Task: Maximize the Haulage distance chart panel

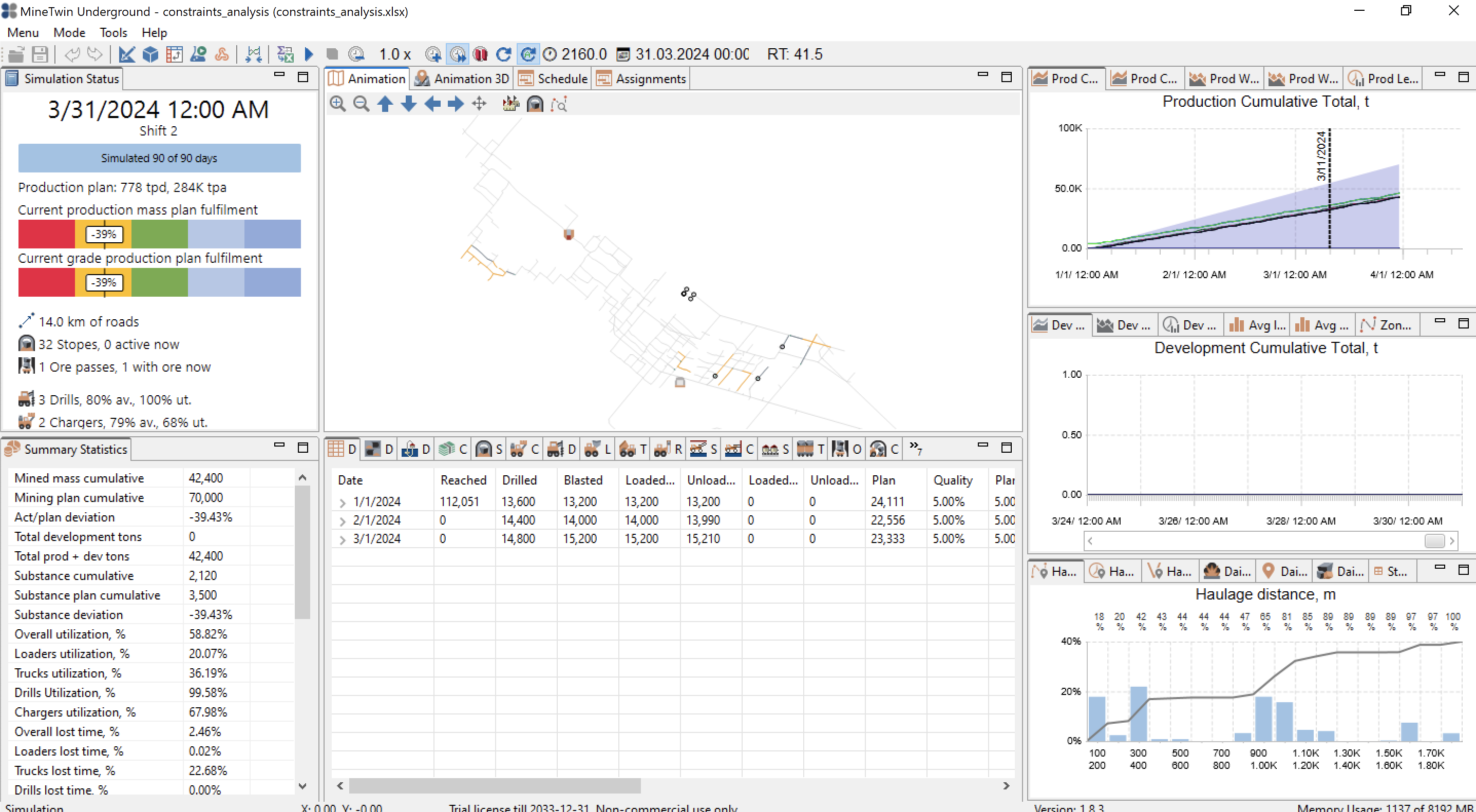Action: tap(1463, 569)
